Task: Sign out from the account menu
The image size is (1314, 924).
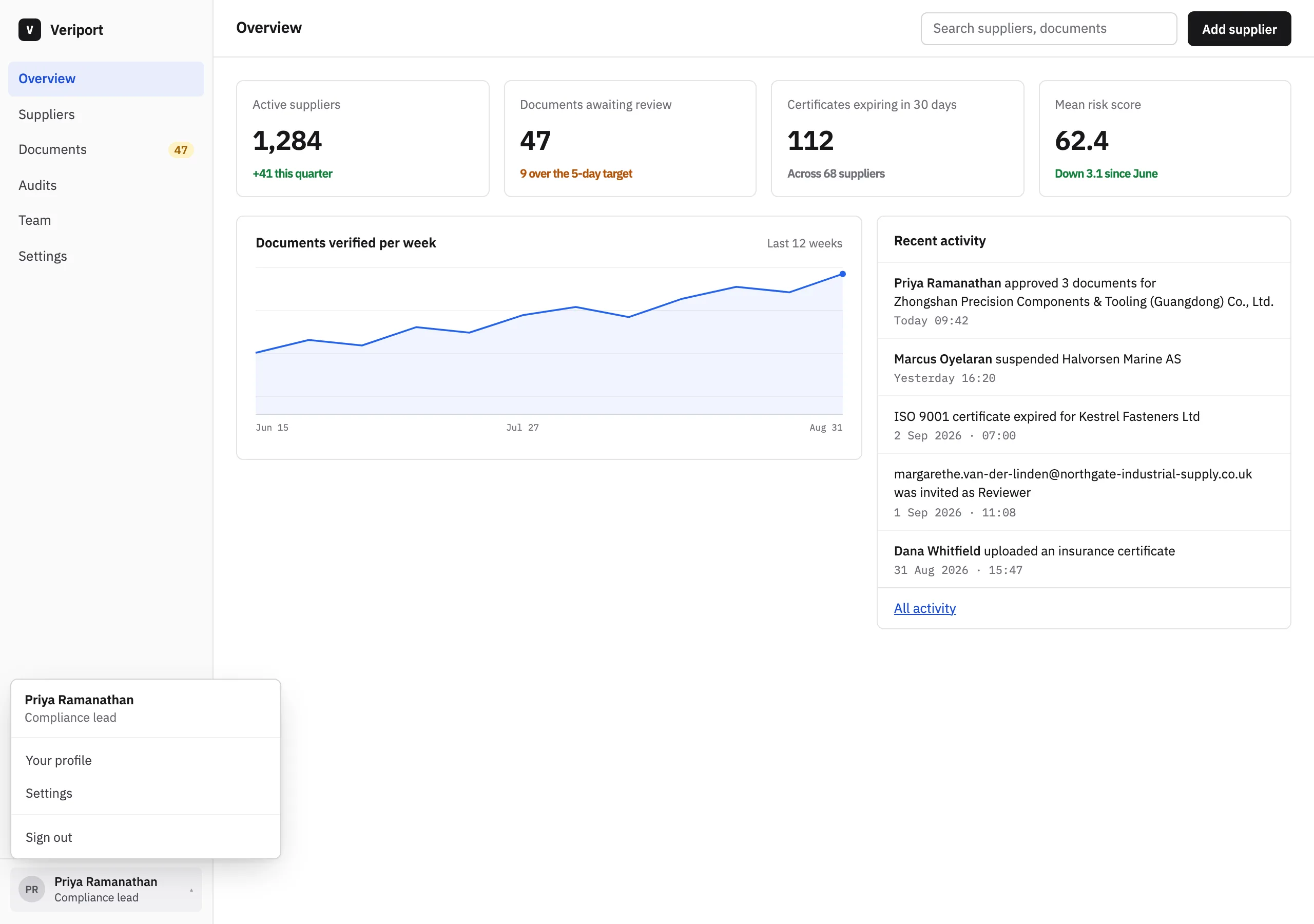Action: pos(145,837)
